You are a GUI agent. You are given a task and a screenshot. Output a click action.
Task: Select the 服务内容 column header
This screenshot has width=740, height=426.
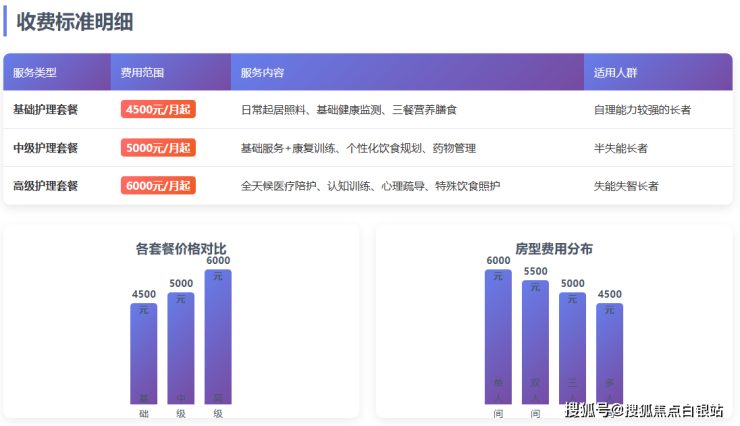pos(262,73)
